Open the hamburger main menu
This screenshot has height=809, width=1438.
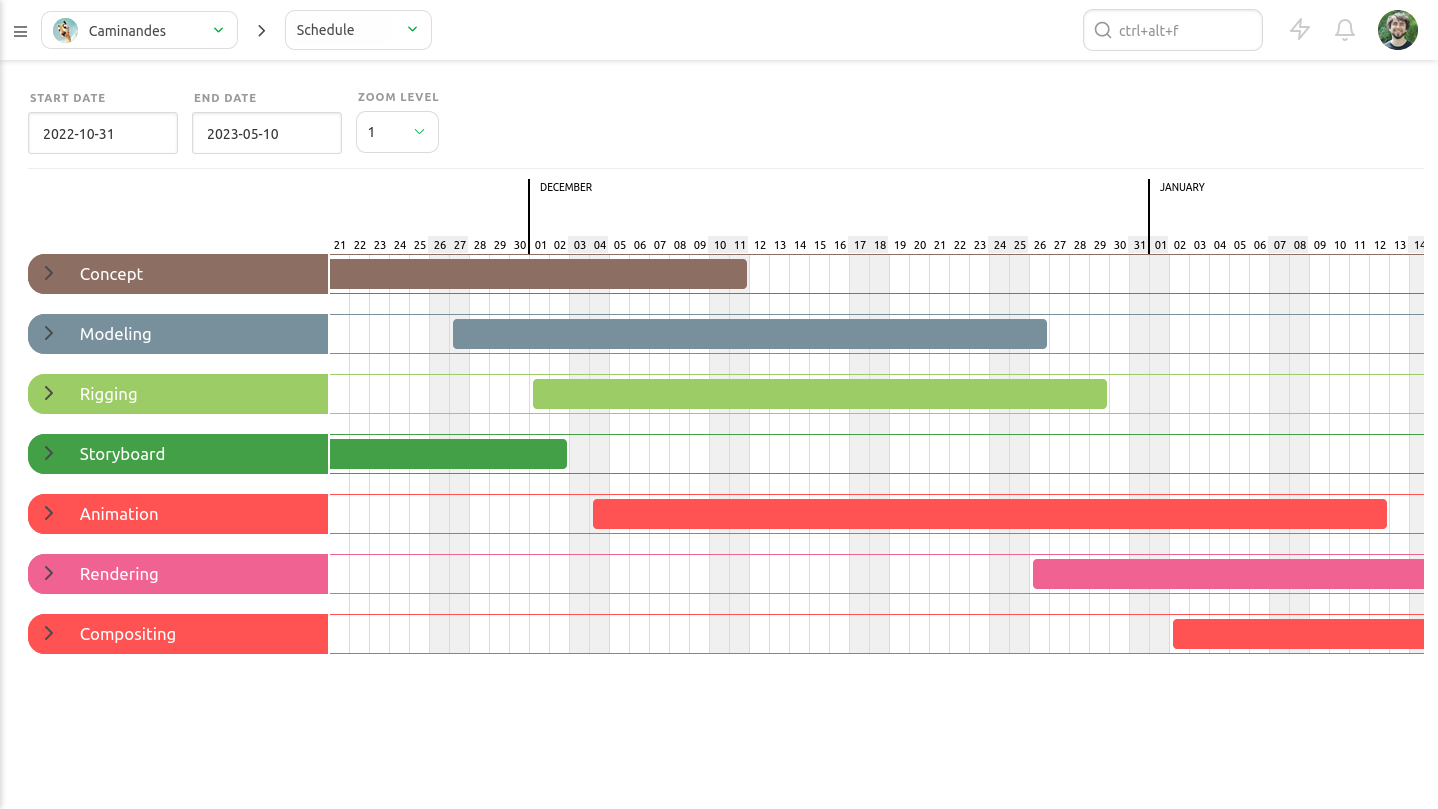(x=20, y=31)
